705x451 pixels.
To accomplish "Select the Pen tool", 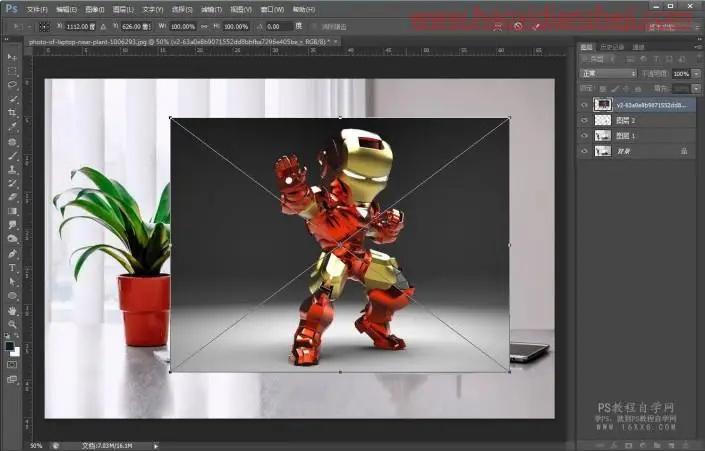I will pos(12,254).
